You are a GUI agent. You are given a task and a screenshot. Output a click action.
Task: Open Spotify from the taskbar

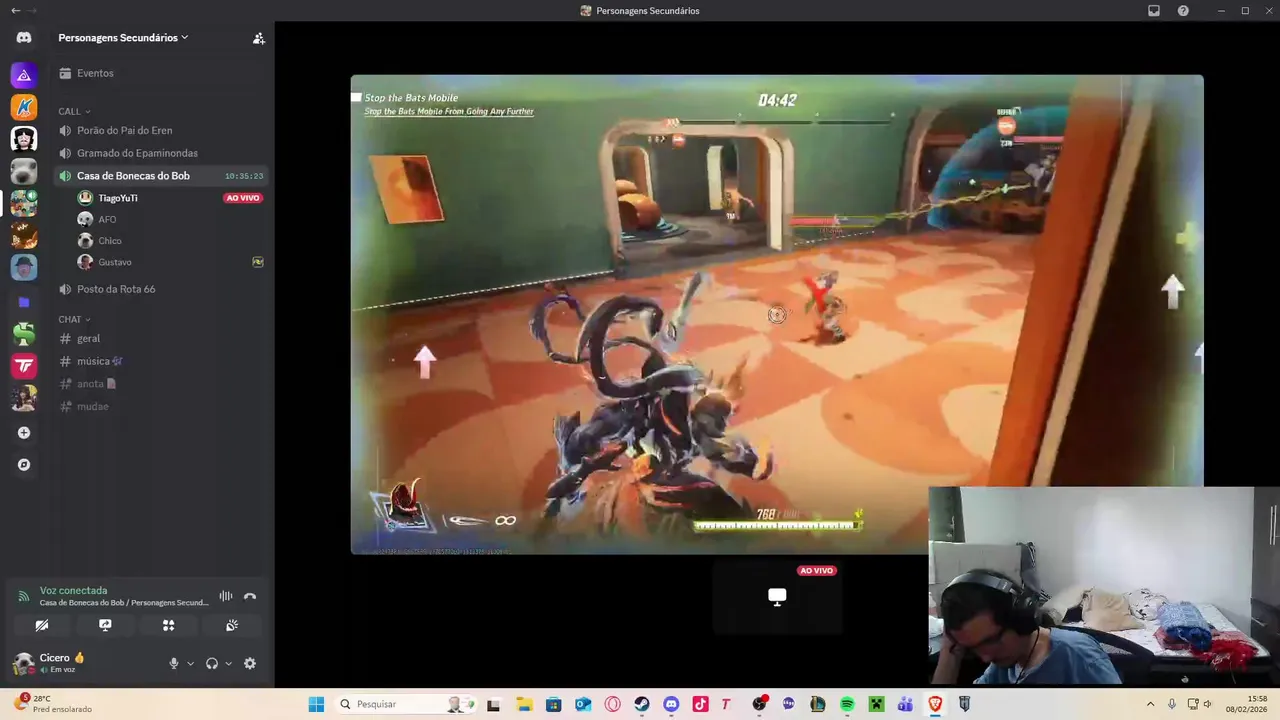tap(847, 704)
